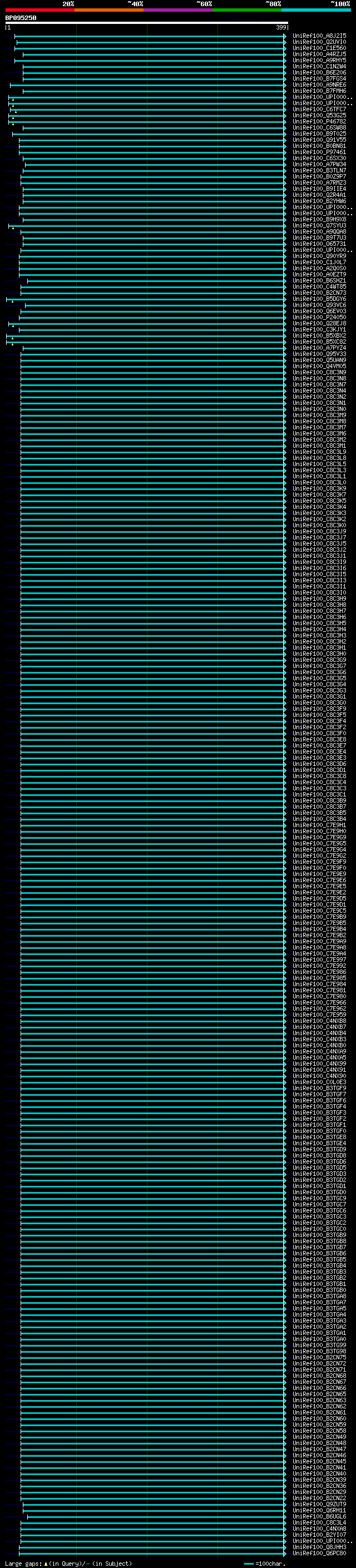Select the UniRef100_B3TGE8 label
356x1568 pixels.
[x=319, y=1137]
